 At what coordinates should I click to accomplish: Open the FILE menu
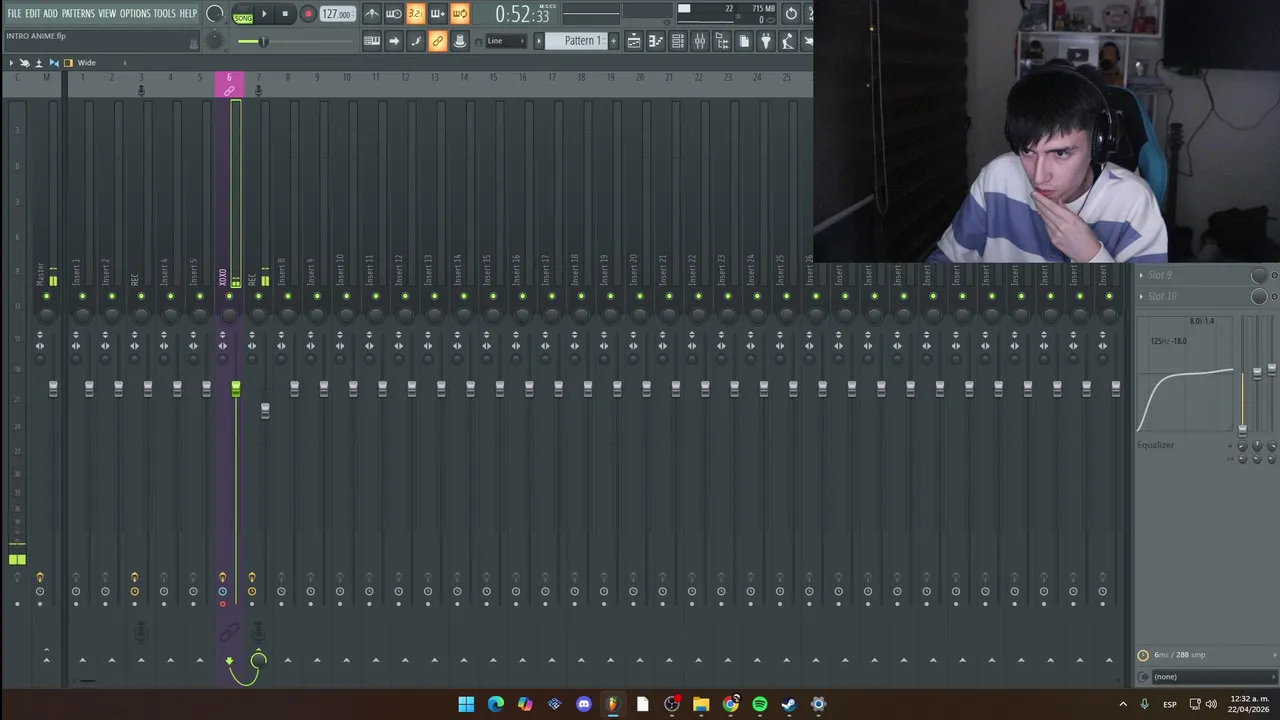14,14
